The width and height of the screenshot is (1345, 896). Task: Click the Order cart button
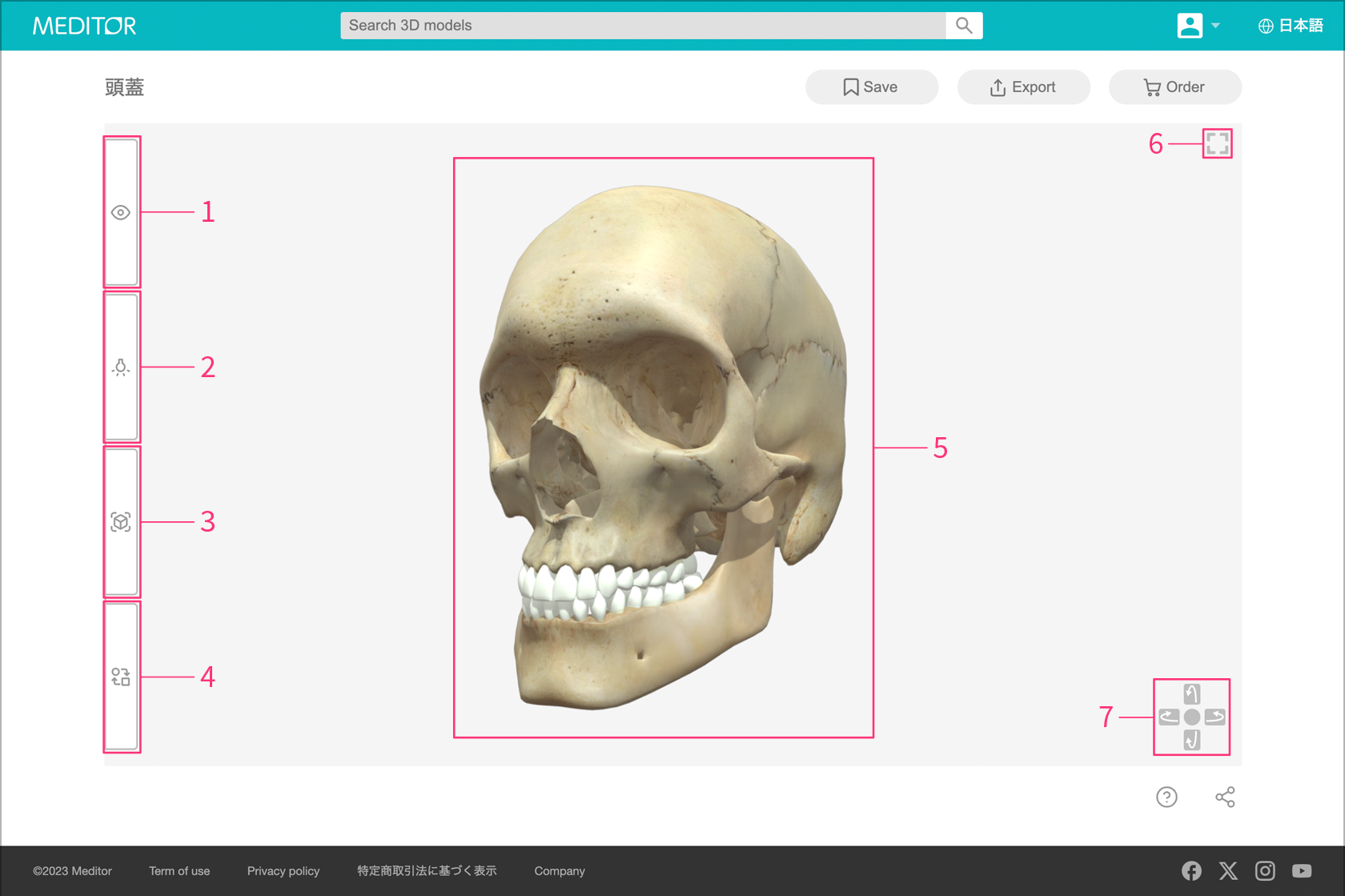point(1174,87)
